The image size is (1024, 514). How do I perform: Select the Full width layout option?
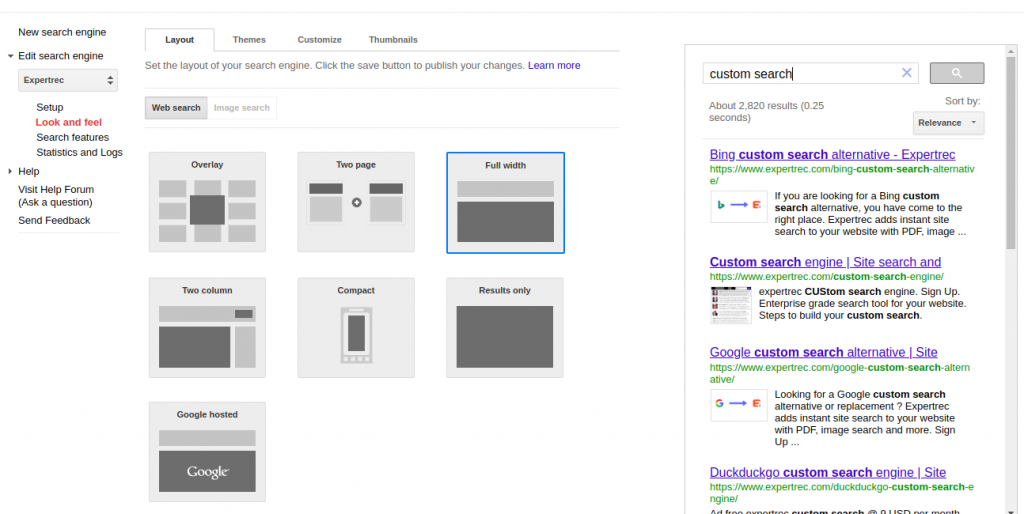pyautogui.click(x=505, y=202)
